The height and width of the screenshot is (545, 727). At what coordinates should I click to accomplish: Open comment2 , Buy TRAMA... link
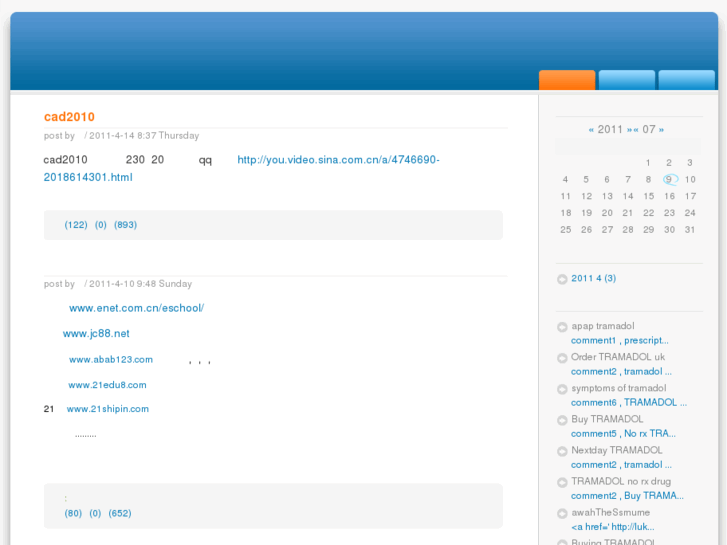[627, 496]
